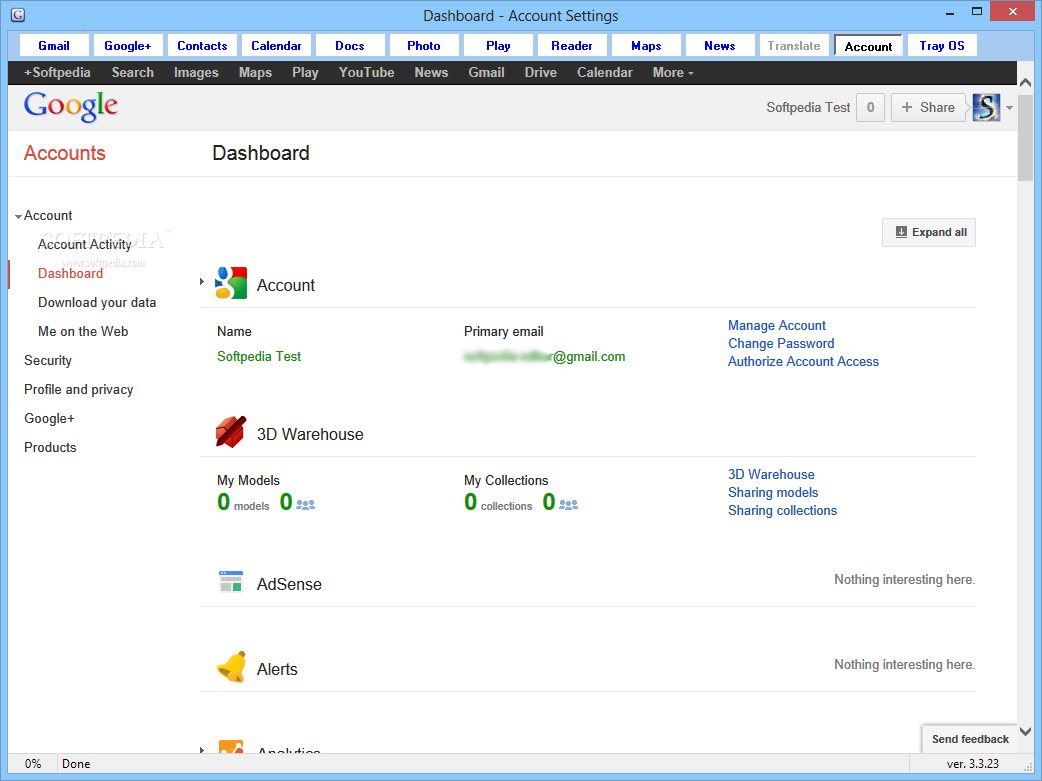Click the vertical scrollbar thumb
Image resolution: width=1042 pixels, height=781 pixels.
pyautogui.click(x=1025, y=137)
